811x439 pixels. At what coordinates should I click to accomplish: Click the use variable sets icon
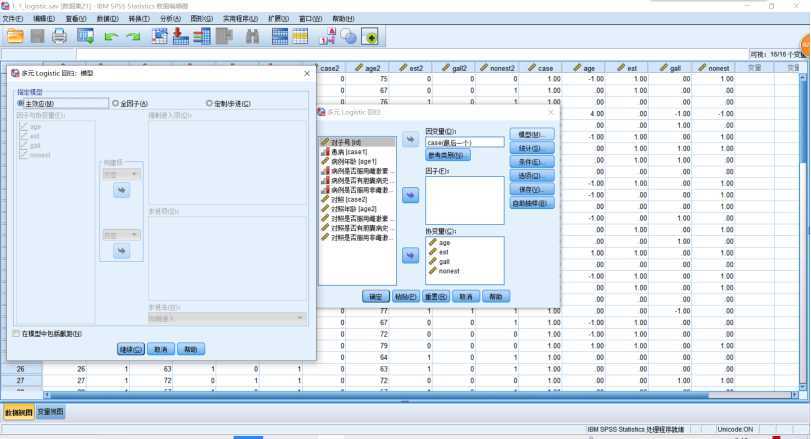point(349,37)
